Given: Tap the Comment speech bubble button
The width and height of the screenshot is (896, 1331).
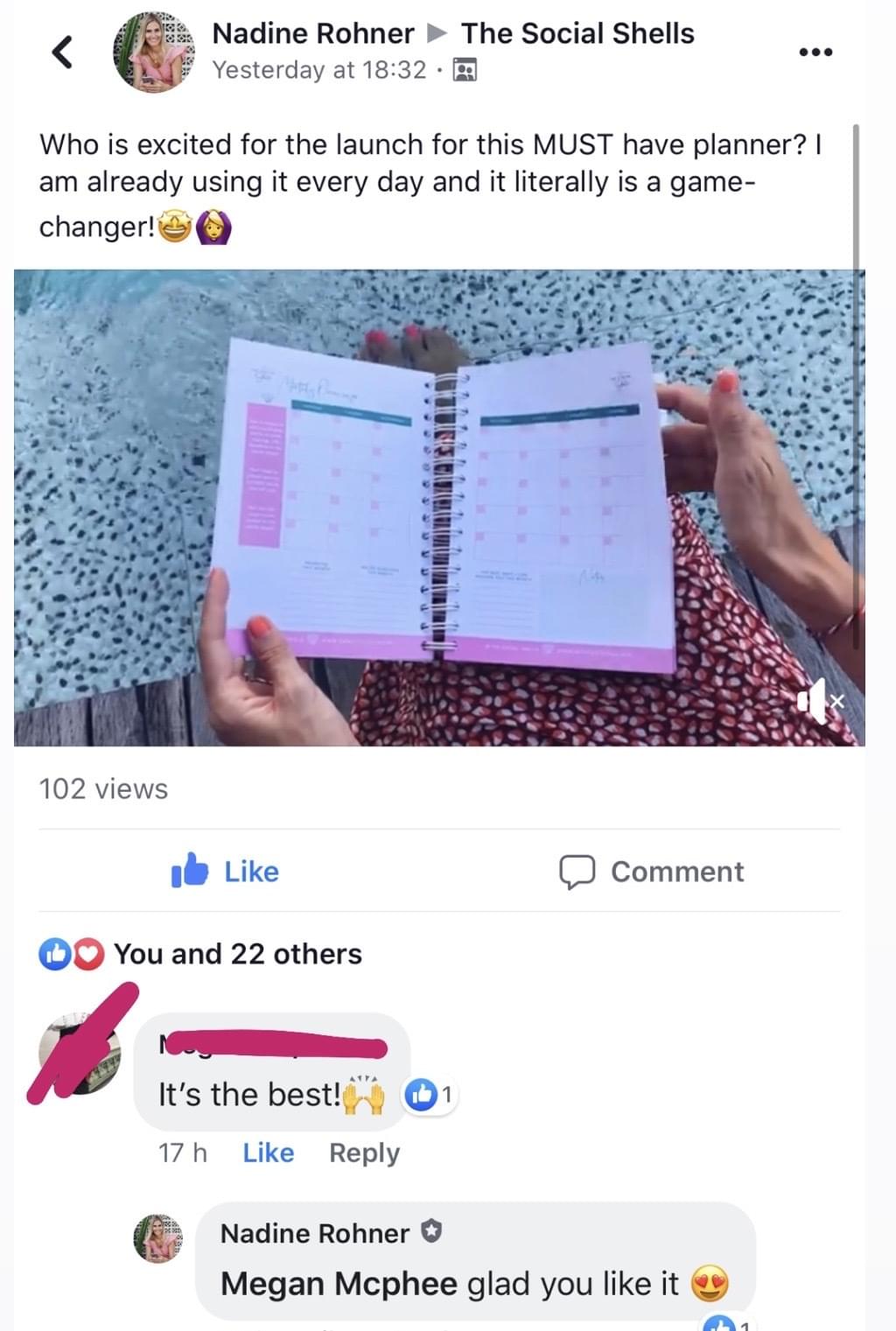Looking at the screenshot, I should 652,872.
